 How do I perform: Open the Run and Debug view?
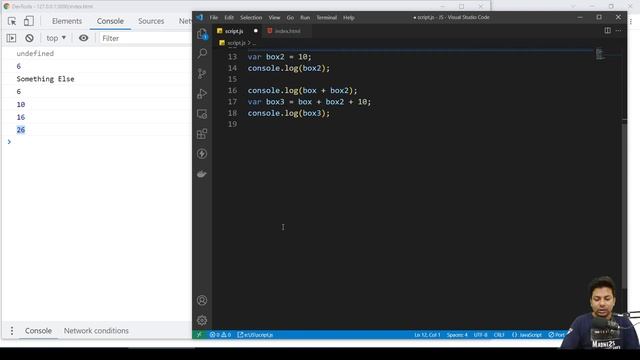click(202, 94)
